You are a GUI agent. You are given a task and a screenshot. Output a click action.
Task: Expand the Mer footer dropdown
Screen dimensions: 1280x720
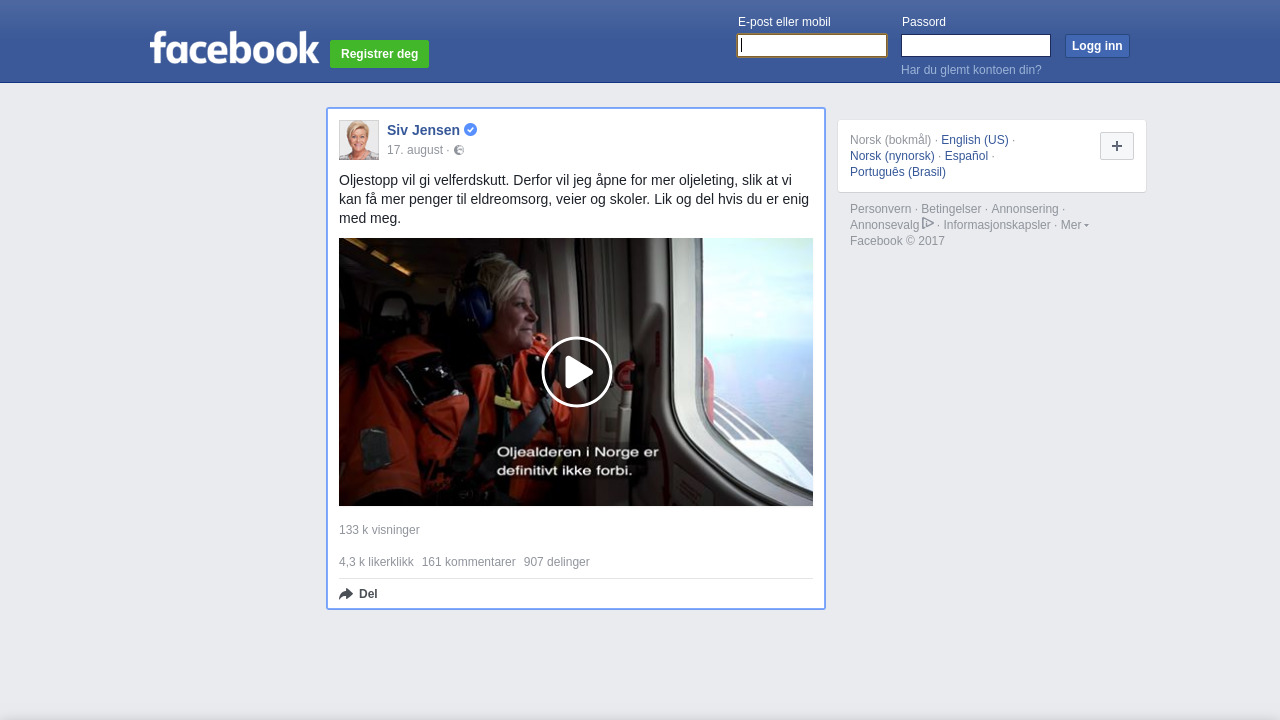click(x=1074, y=225)
